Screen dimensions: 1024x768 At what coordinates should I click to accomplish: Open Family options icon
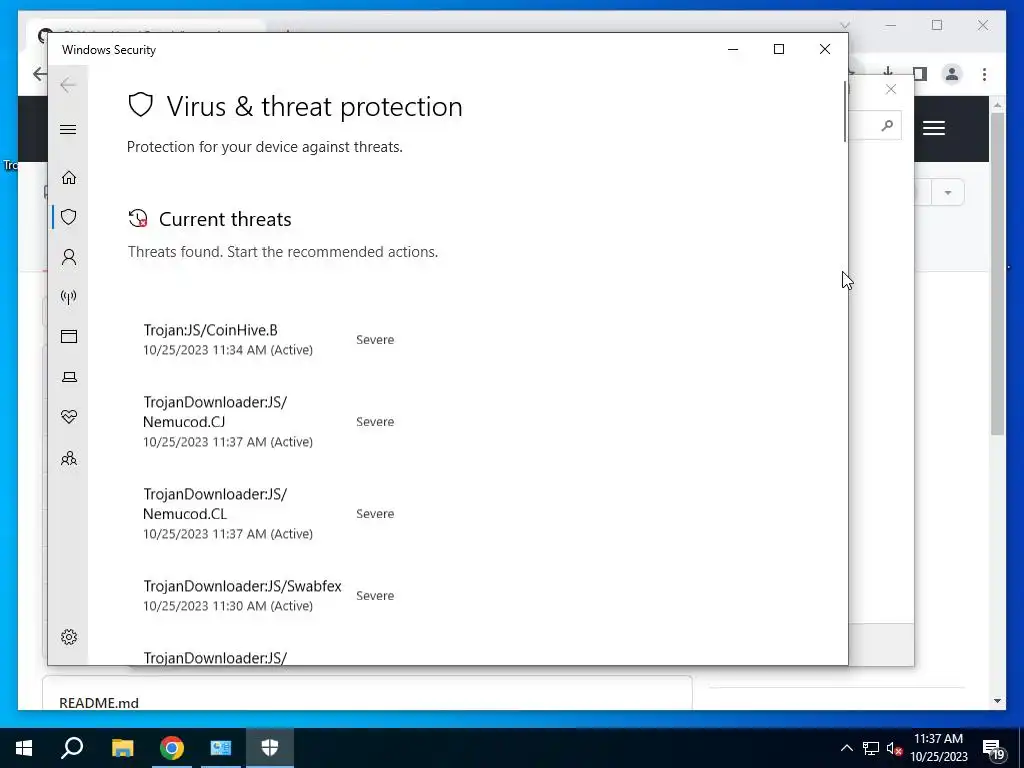[x=69, y=458]
